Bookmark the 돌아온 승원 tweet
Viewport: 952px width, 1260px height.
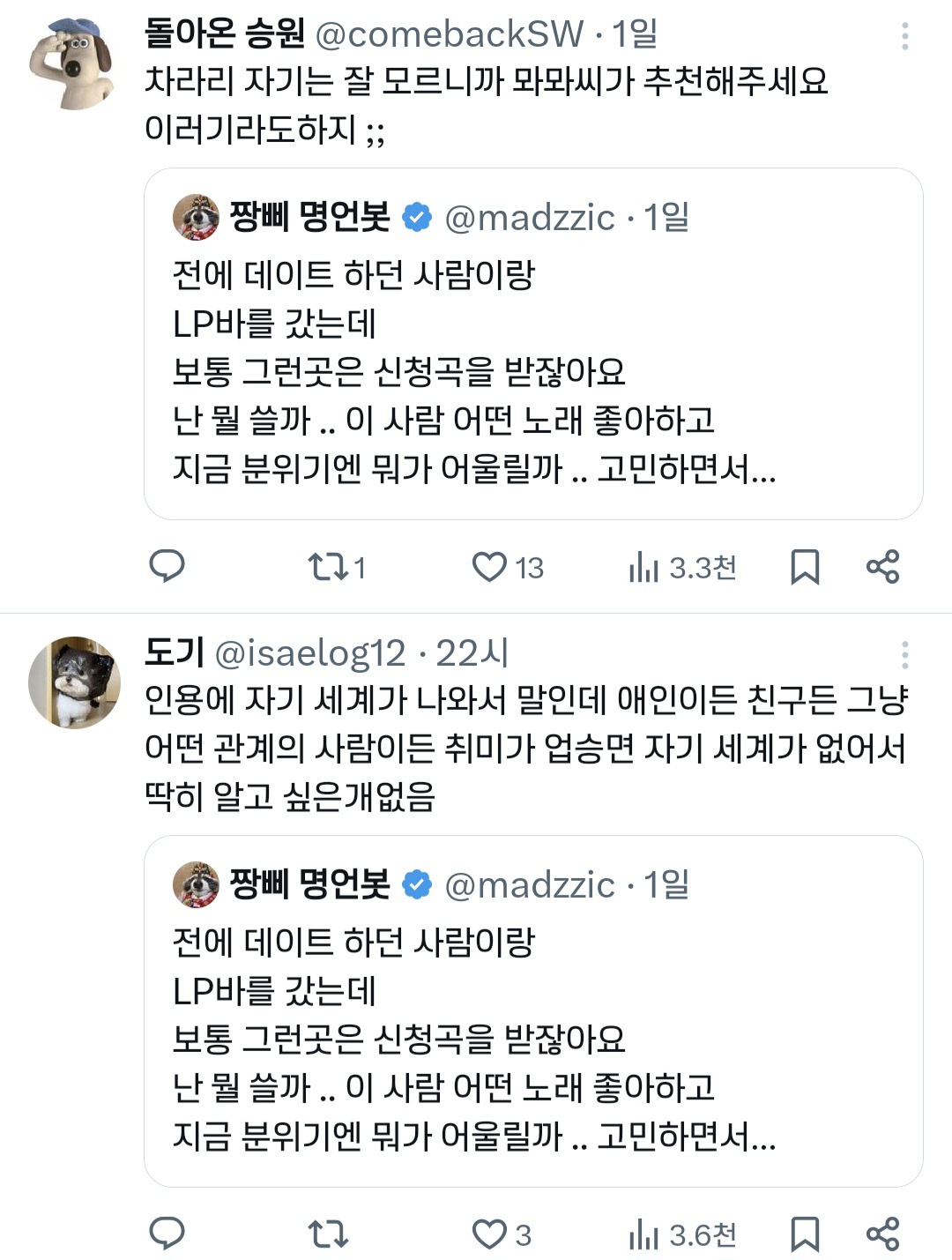(804, 567)
